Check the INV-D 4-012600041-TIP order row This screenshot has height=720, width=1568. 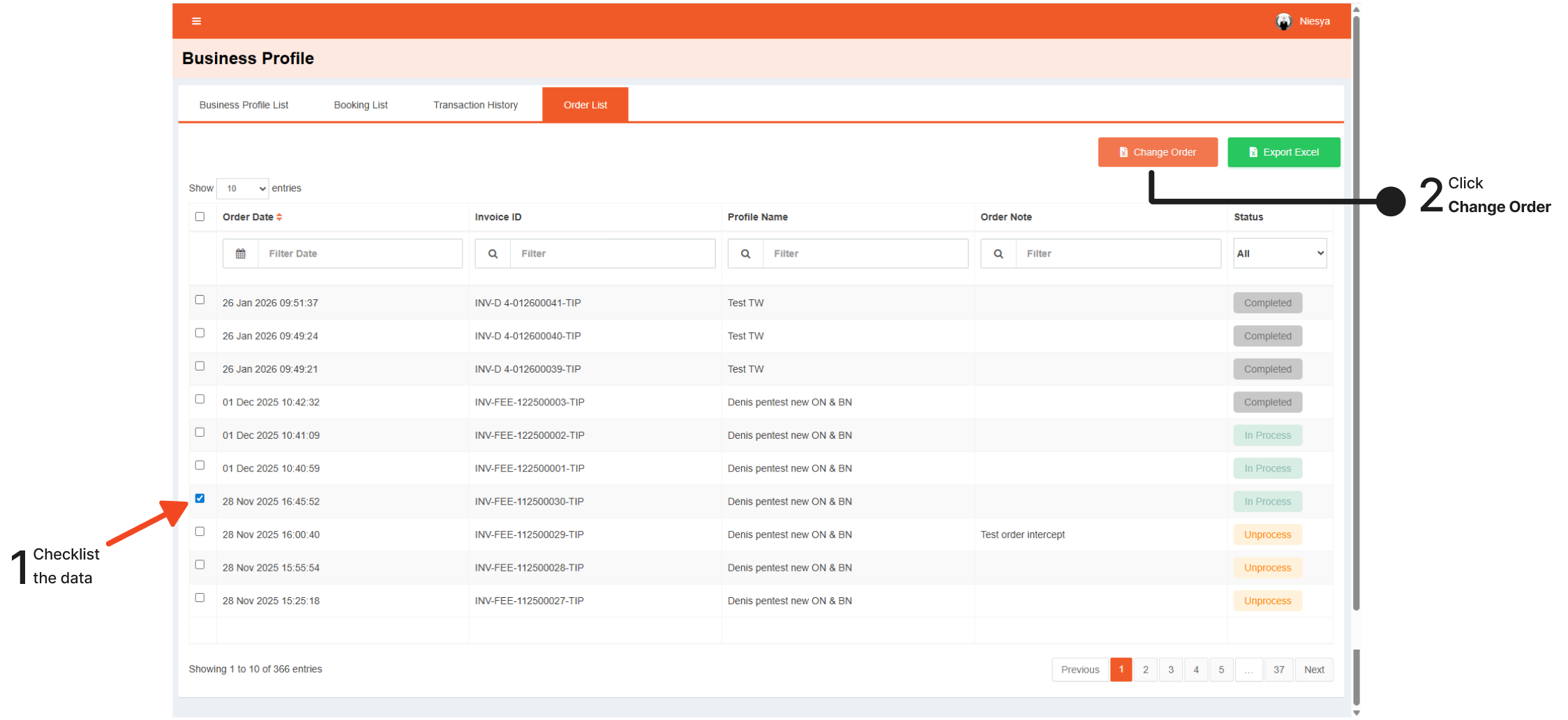click(200, 300)
